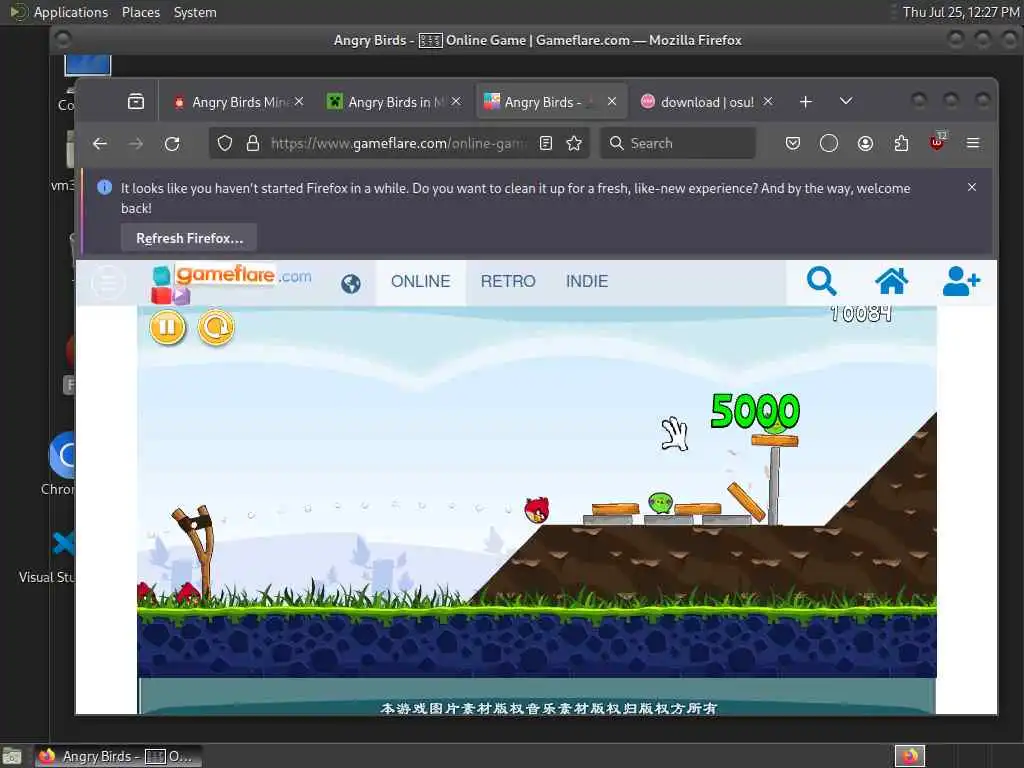This screenshot has height=768, width=1024.
Task: Click the clock showing Thu Jul 25
Action: pos(961,12)
